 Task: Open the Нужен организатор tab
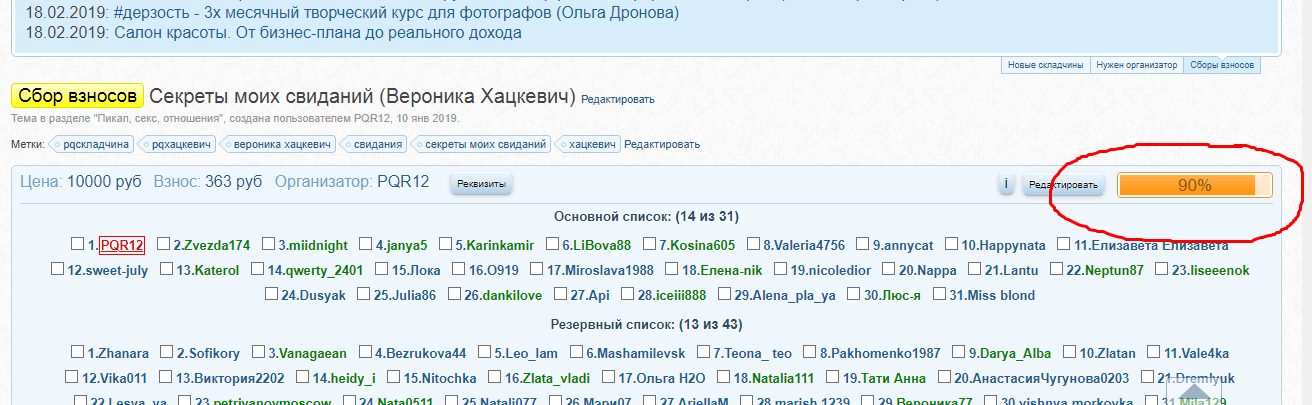point(1136,65)
